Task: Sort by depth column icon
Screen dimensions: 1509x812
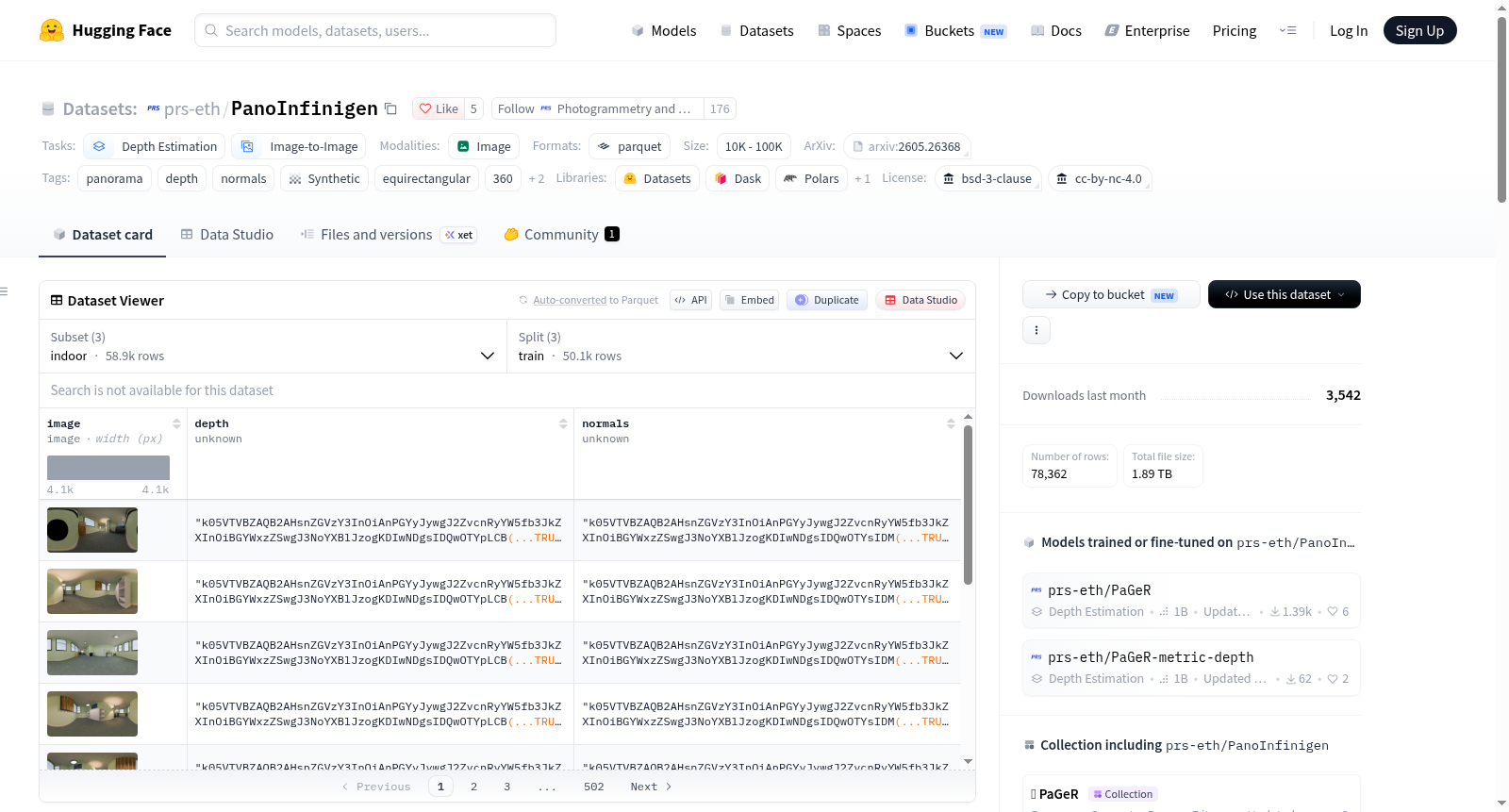Action: click(563, 423)
